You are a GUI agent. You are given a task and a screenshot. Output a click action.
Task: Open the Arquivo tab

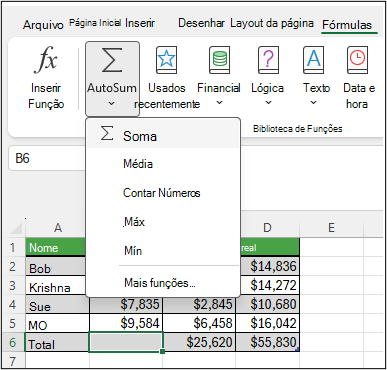tap(43, 25)
